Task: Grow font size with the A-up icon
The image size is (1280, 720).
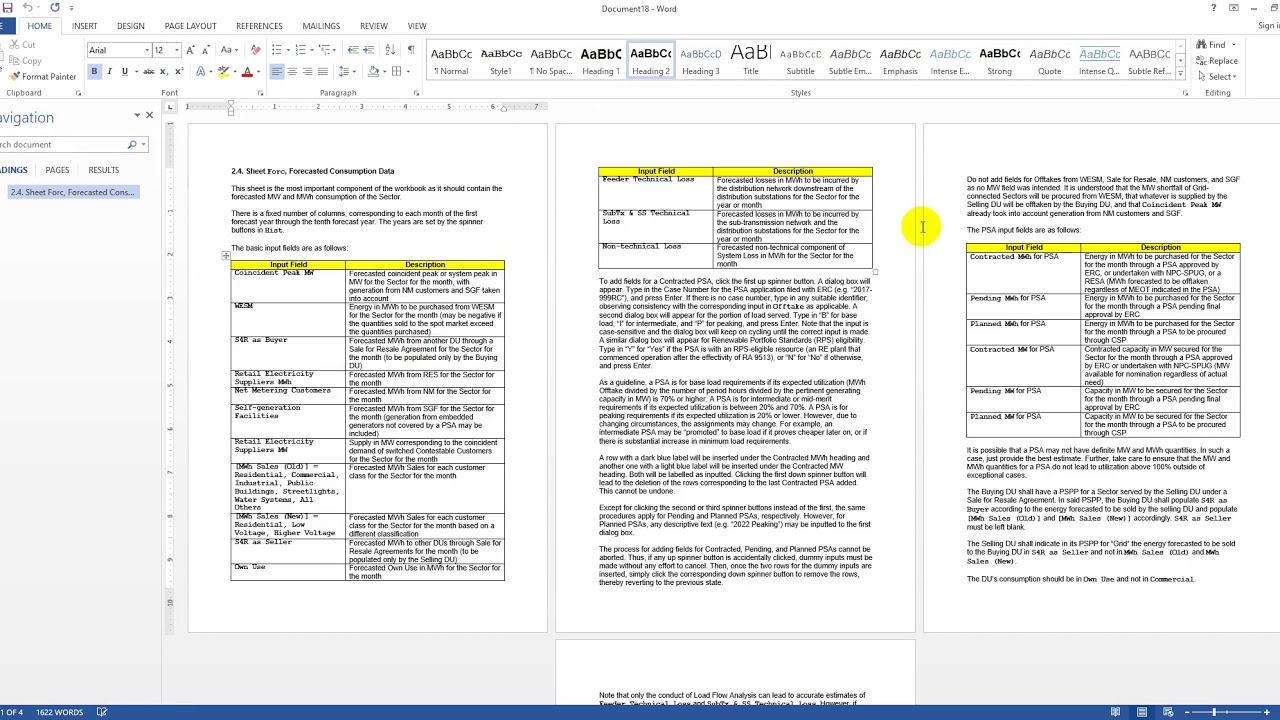Action: 191,50
